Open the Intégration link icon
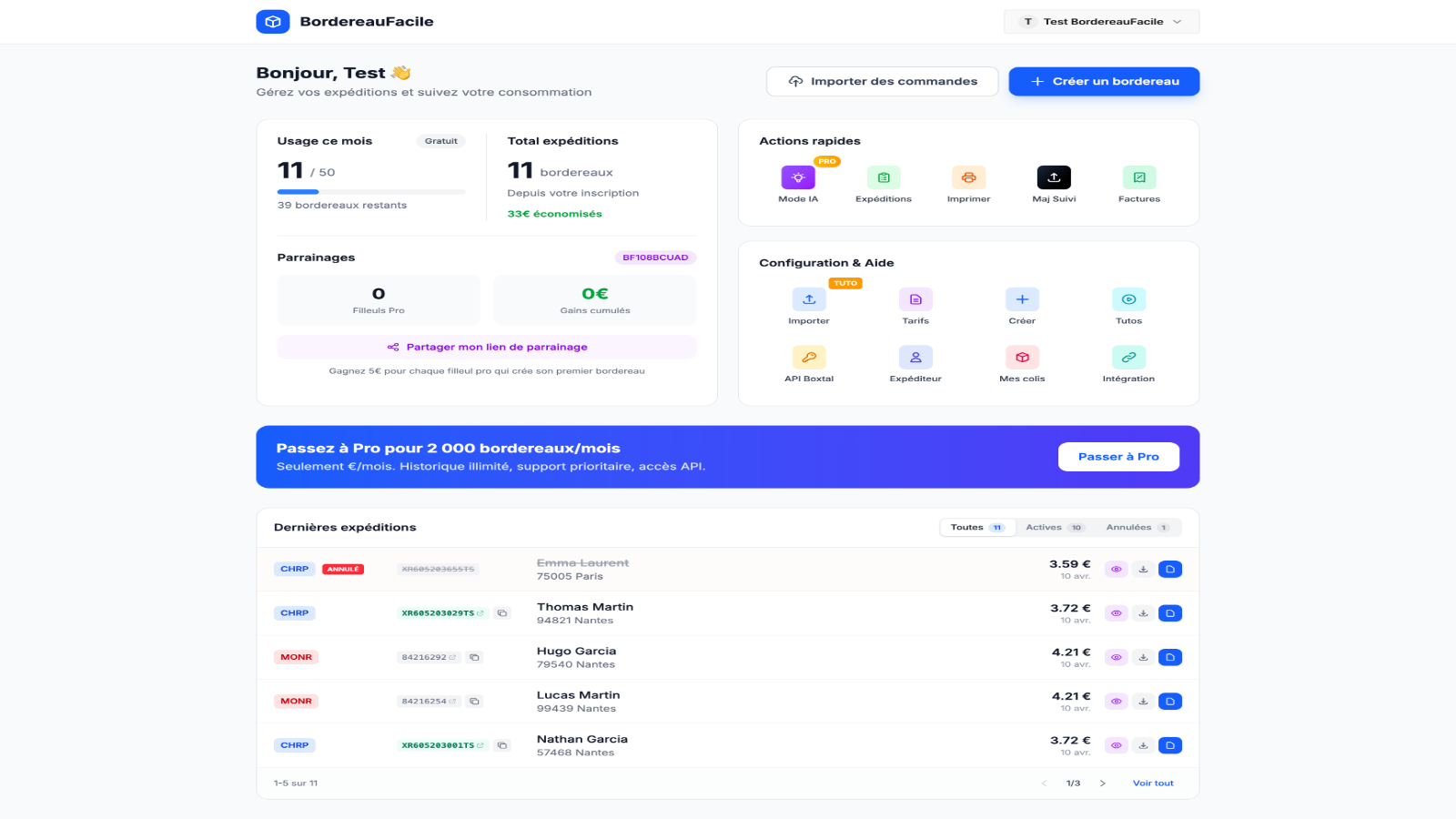The height and width of the screenshot is (819, 1456). click(x=1128, y=358)
